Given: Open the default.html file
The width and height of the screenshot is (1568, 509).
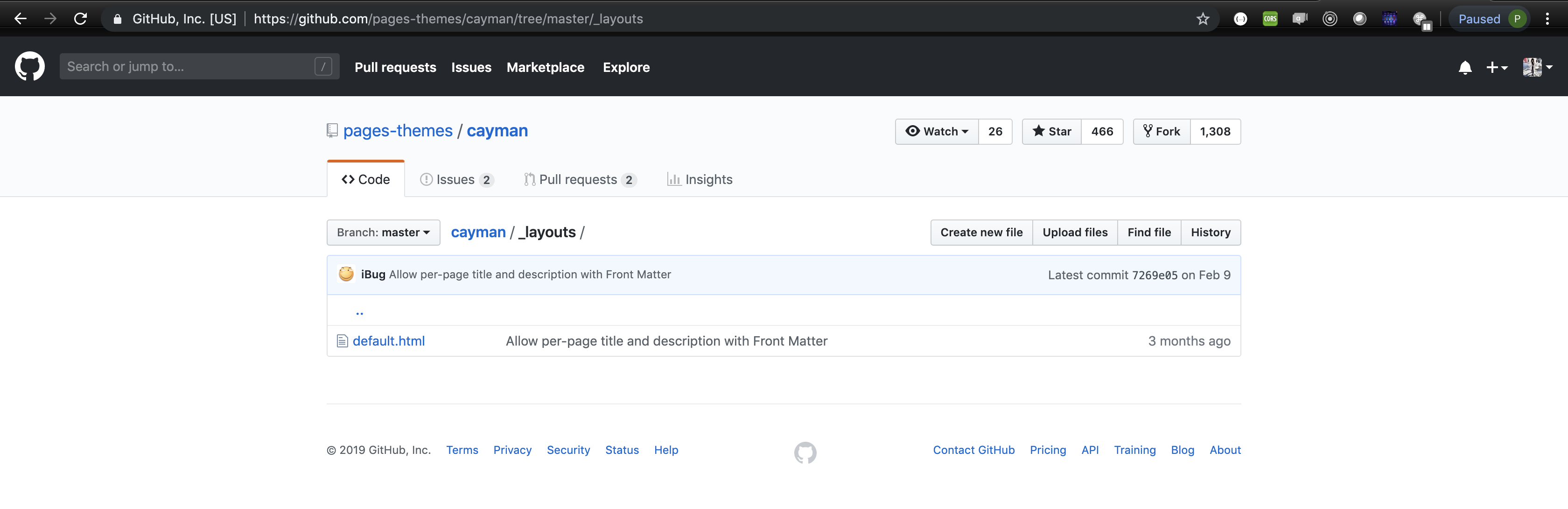Looking at the screenshot, I should [x=389, y=341].
